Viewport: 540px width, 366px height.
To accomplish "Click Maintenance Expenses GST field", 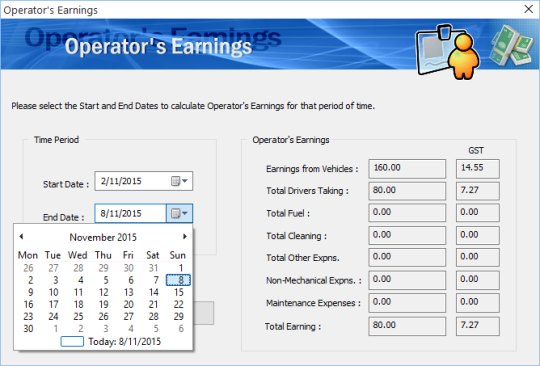I will (x=478, y=303).
